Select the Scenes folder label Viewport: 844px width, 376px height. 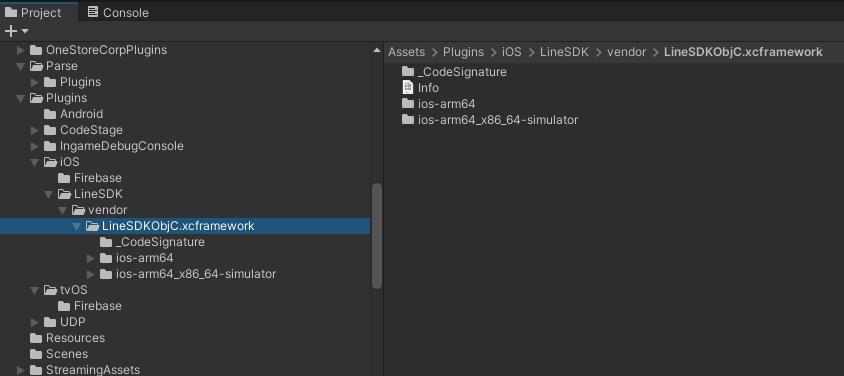click(67, 354)
